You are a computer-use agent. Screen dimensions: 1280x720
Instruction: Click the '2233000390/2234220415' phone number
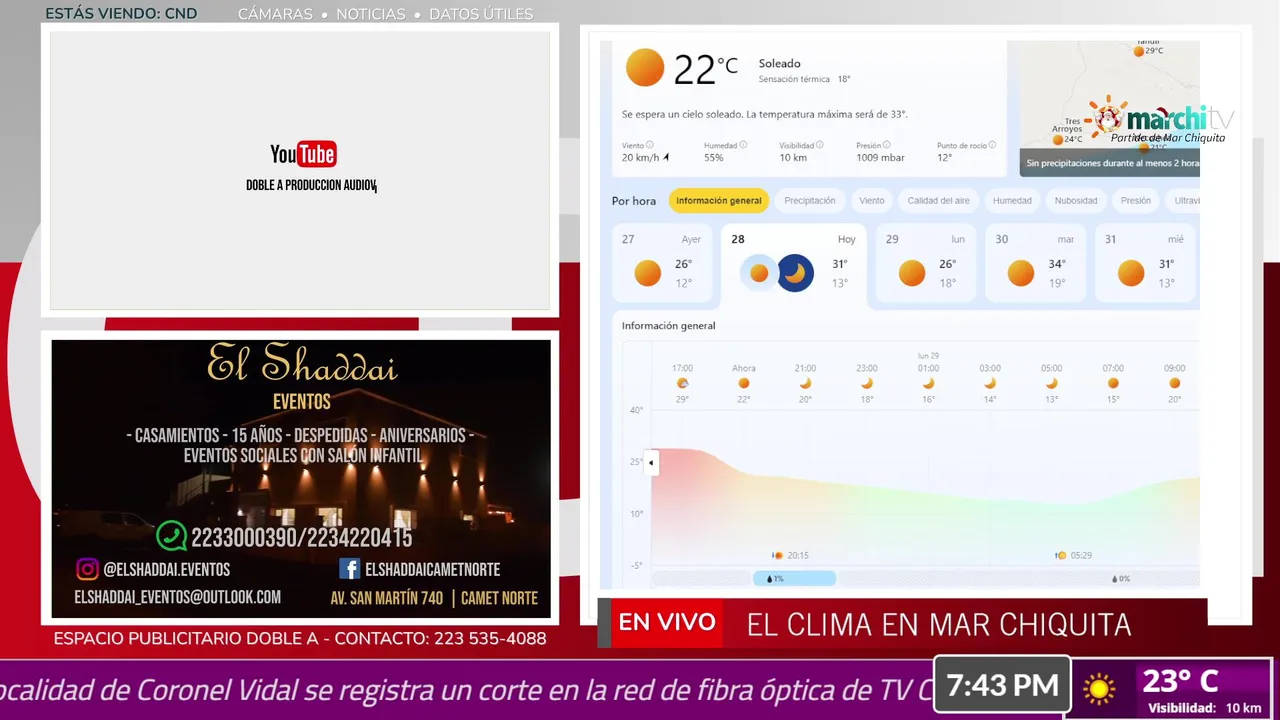click(x=301, y=538)
